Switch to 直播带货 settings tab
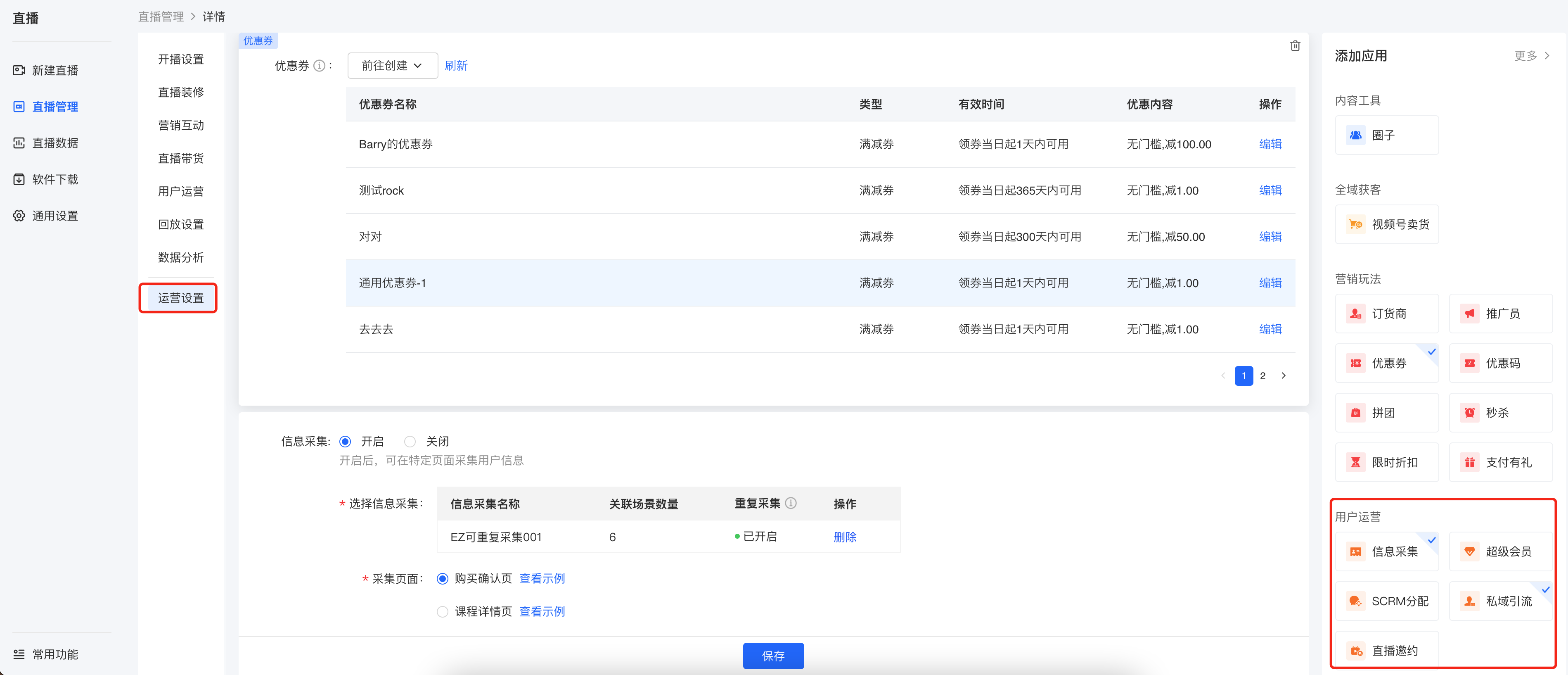 pos(181,158)
